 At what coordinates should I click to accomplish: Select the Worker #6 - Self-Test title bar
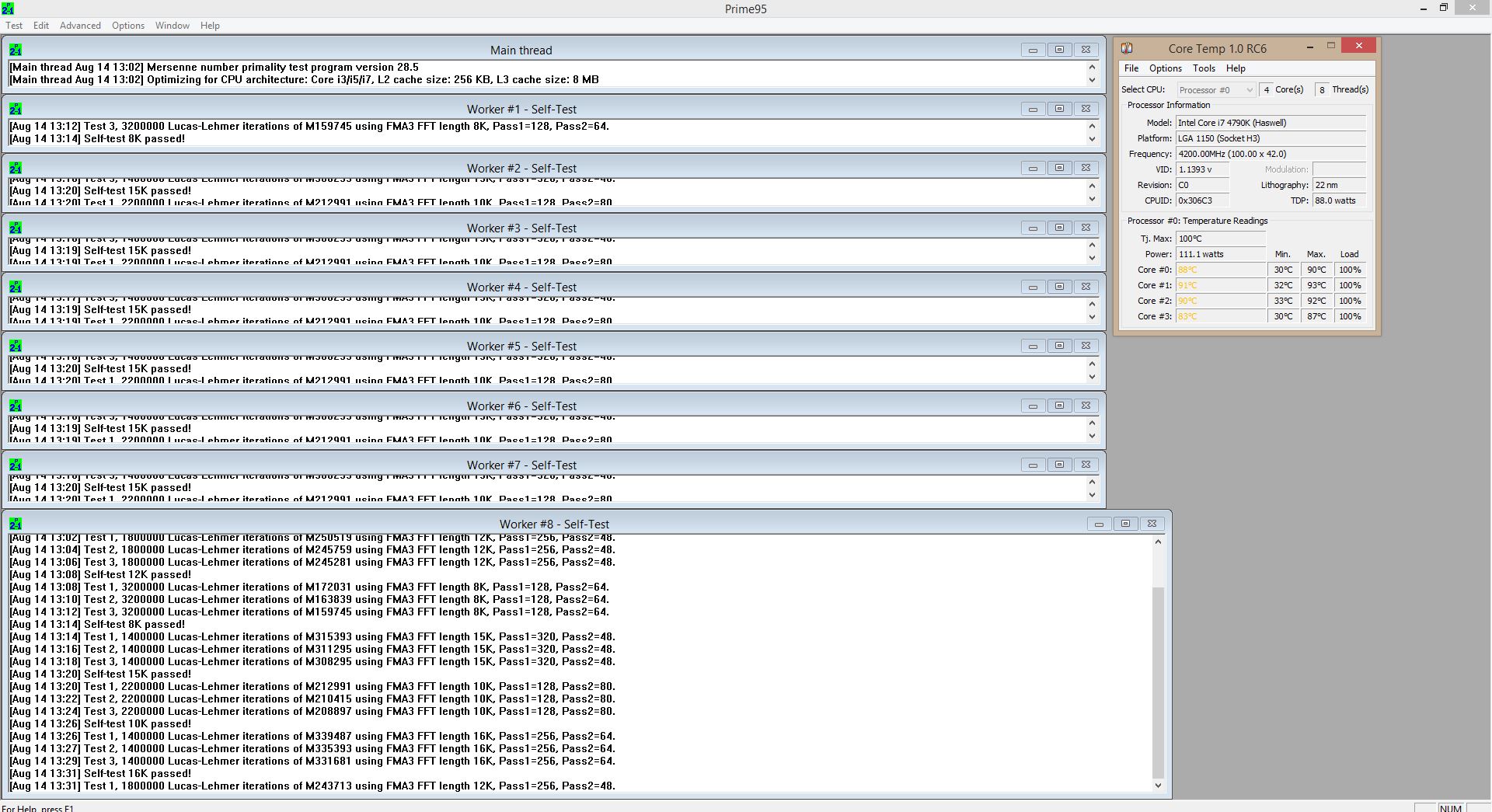click(x=521, y=406)
